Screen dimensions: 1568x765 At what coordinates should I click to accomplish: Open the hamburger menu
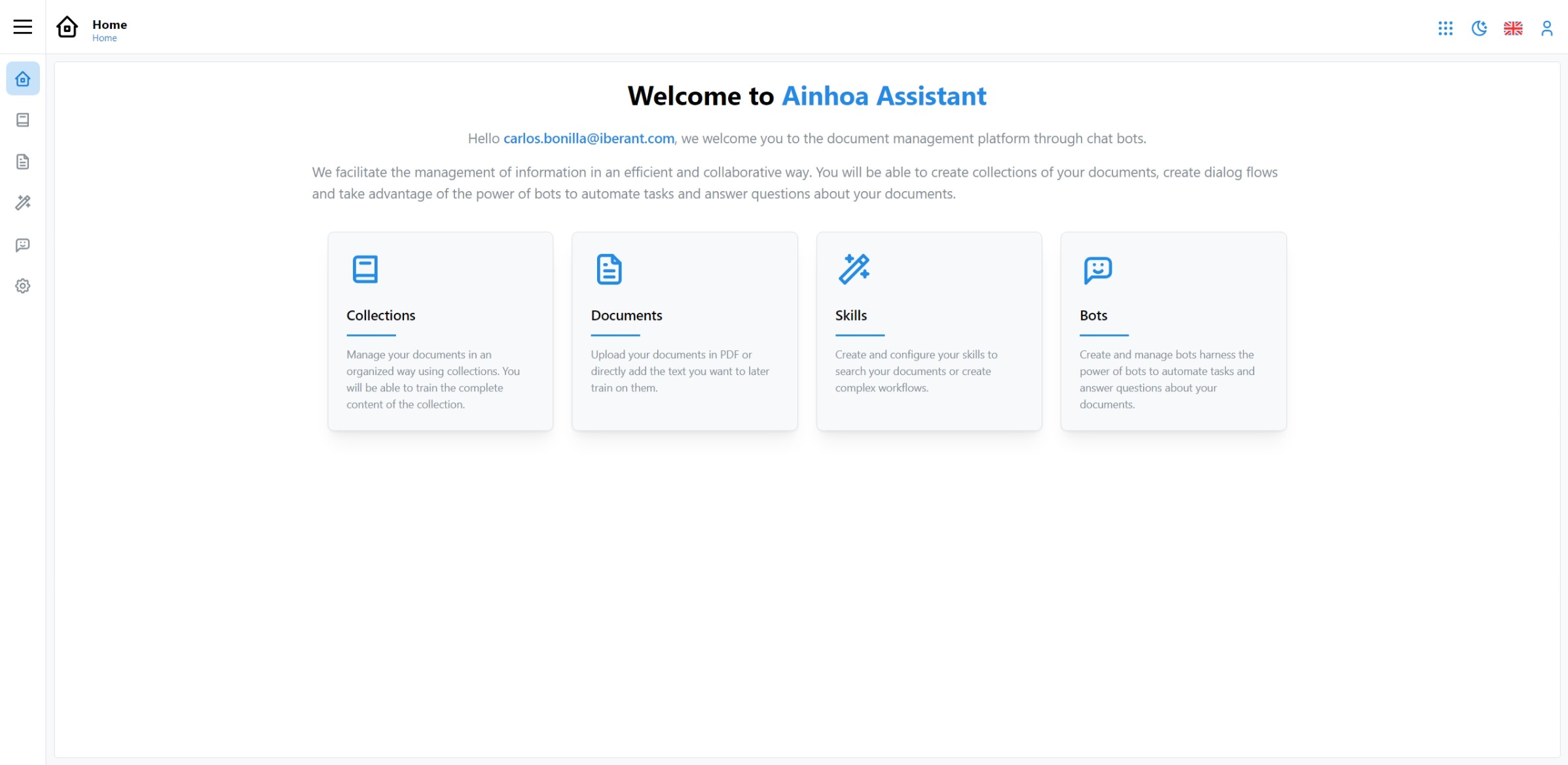pyautogui.click(x=23, y=27)
